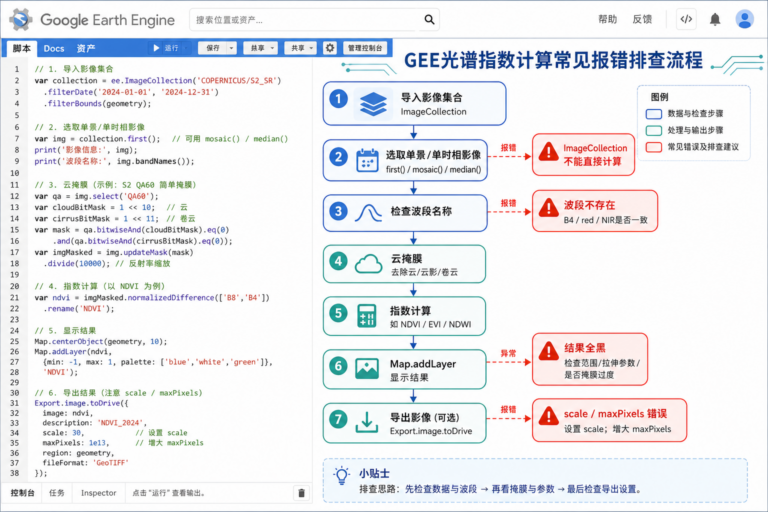Click the fileFormat 'GeoTIFF' value
The width and height of the screenshot is (768, 512).
point(112,463)
